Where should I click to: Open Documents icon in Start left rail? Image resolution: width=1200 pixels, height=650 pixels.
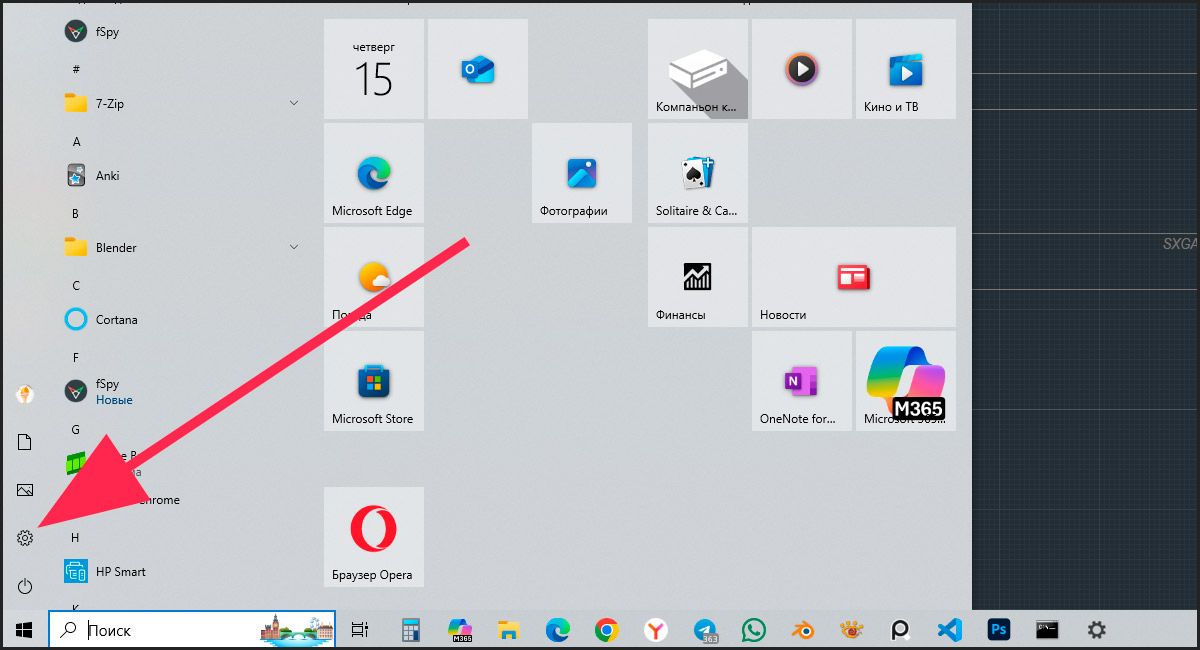point(25,442)
